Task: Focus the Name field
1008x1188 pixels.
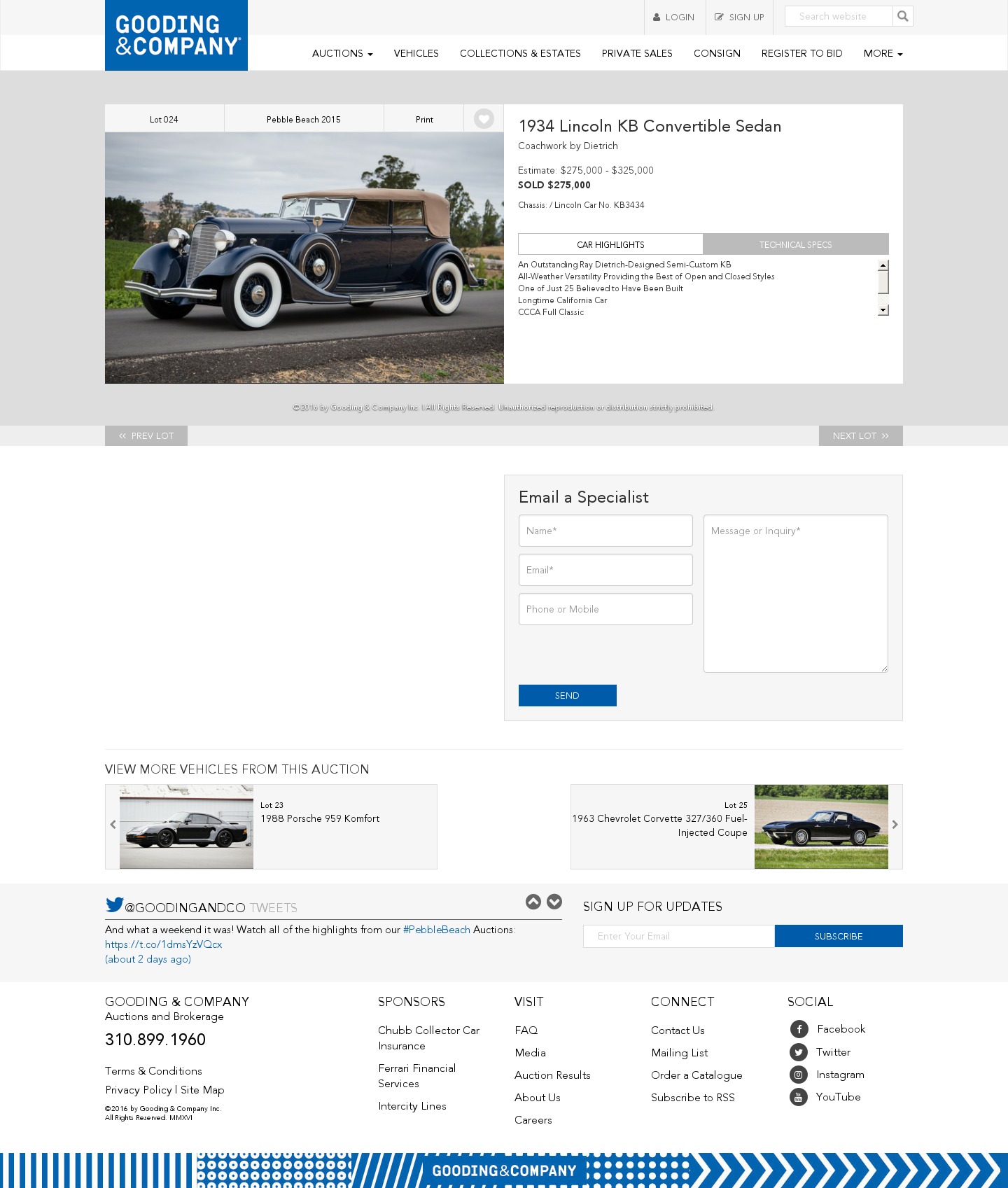Action: [605, 531]
